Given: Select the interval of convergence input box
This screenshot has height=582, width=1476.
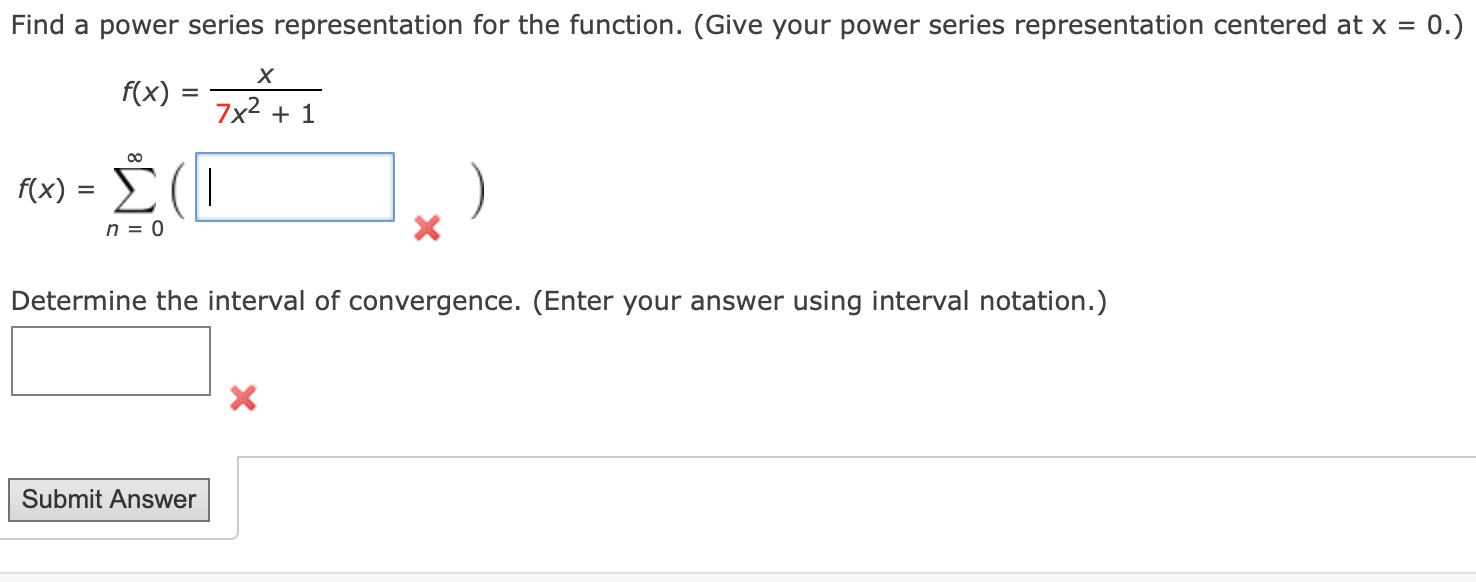Looking at the screenshot, I should 110,360.
